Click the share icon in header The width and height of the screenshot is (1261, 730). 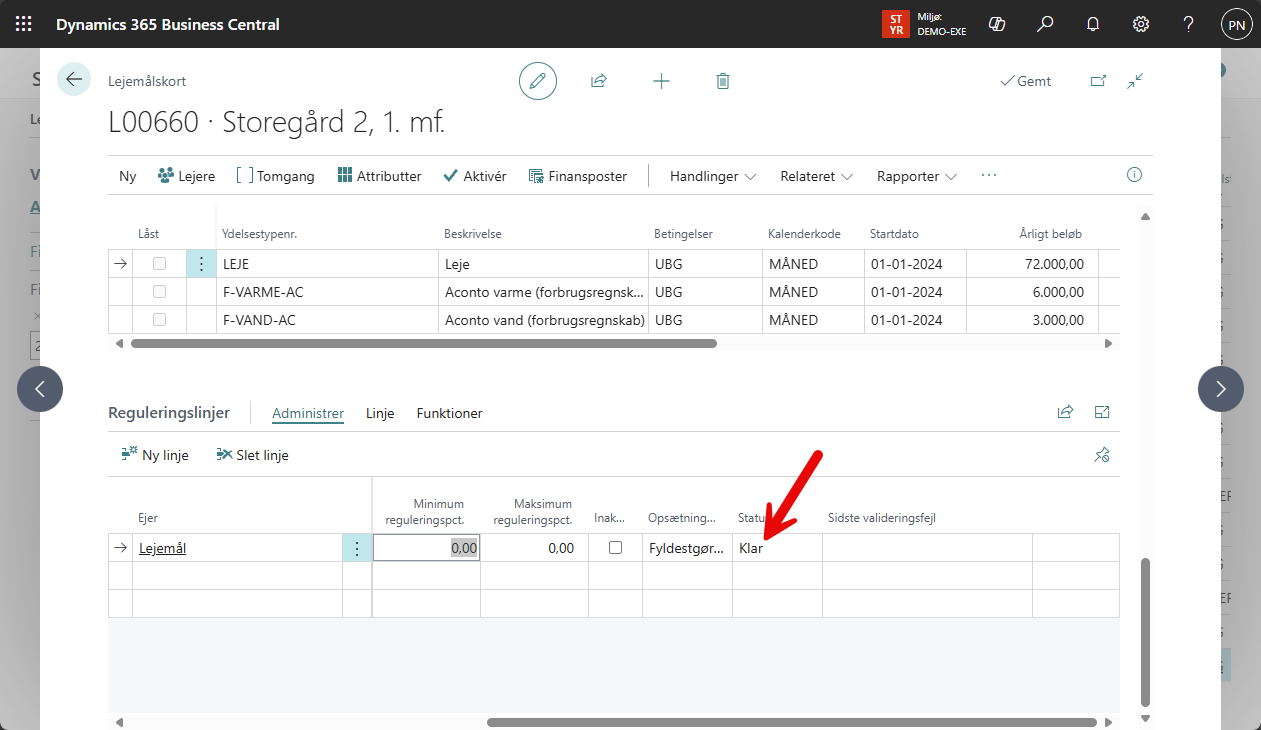[599, 81]
